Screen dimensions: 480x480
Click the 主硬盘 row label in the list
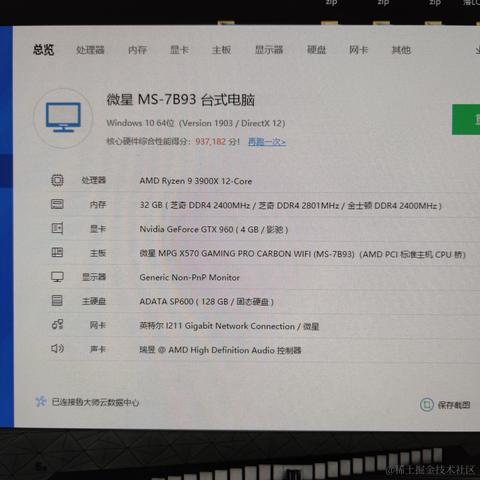[x=94, y=301]
